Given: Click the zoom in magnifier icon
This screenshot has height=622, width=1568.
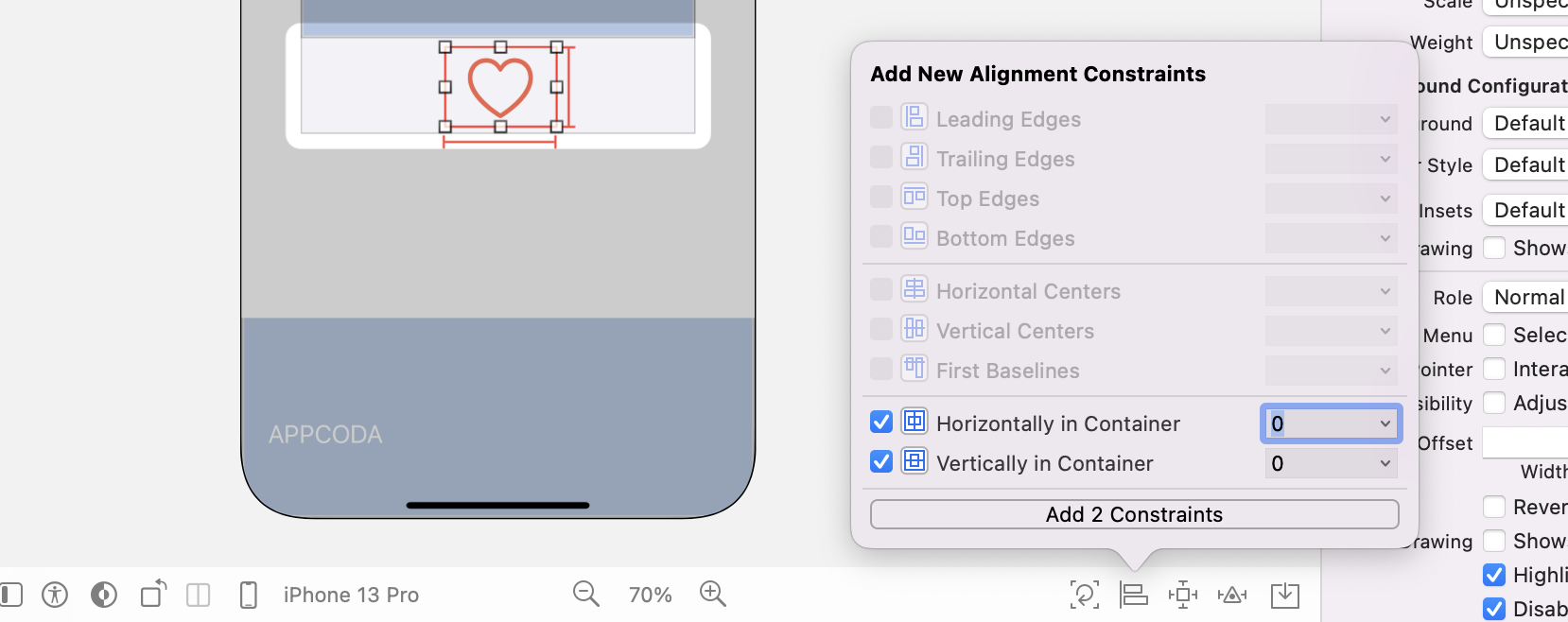Looking at the screenshot, I should pos(712,594).
